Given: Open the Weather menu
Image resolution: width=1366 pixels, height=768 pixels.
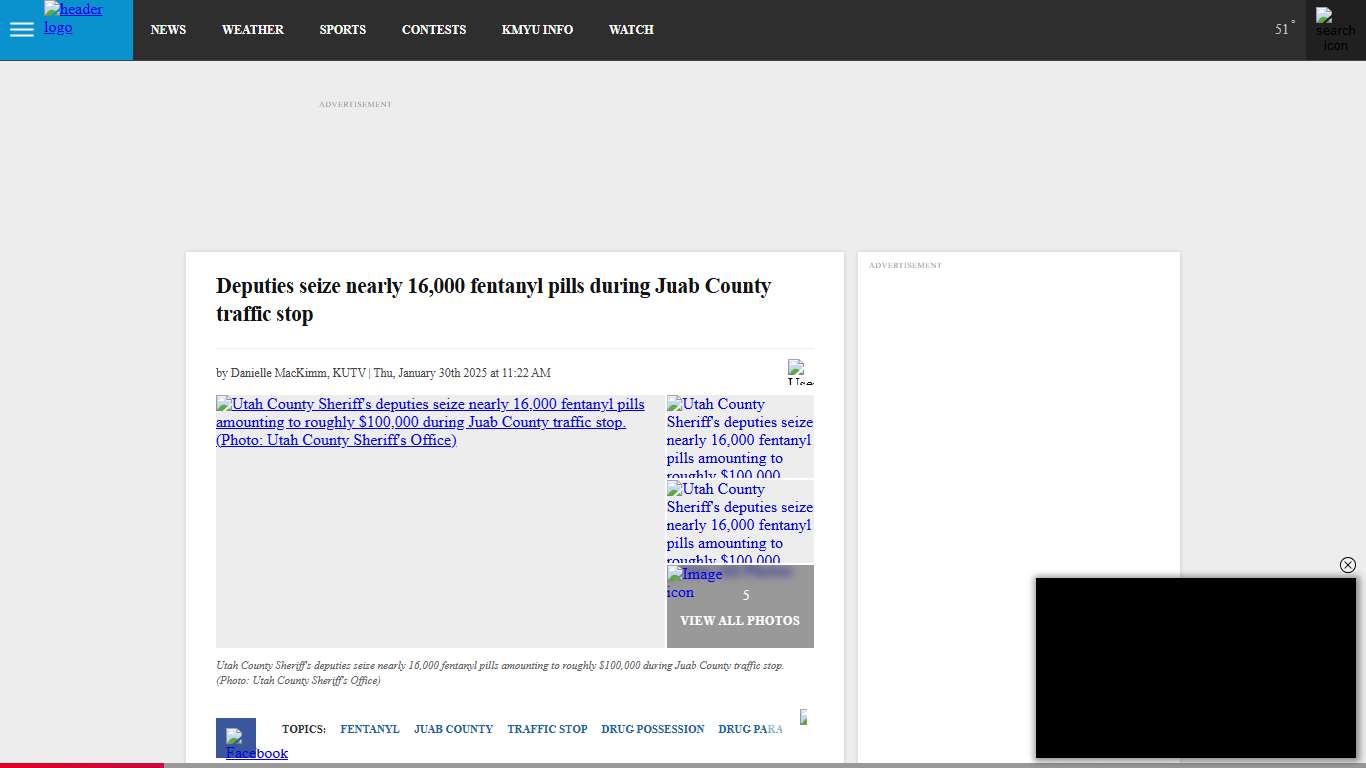Looking at the screenshot, I should (252, 30).
